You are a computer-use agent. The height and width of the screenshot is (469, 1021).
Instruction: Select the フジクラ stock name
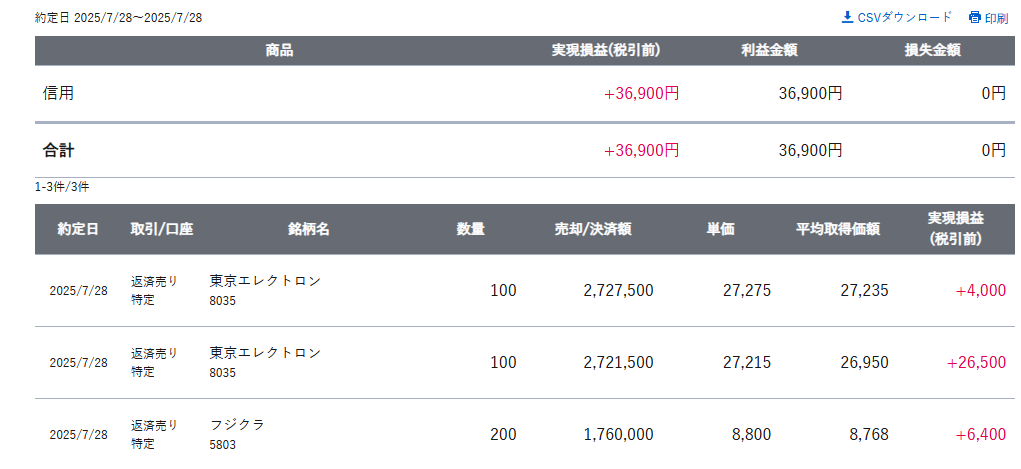click(237, 425)
